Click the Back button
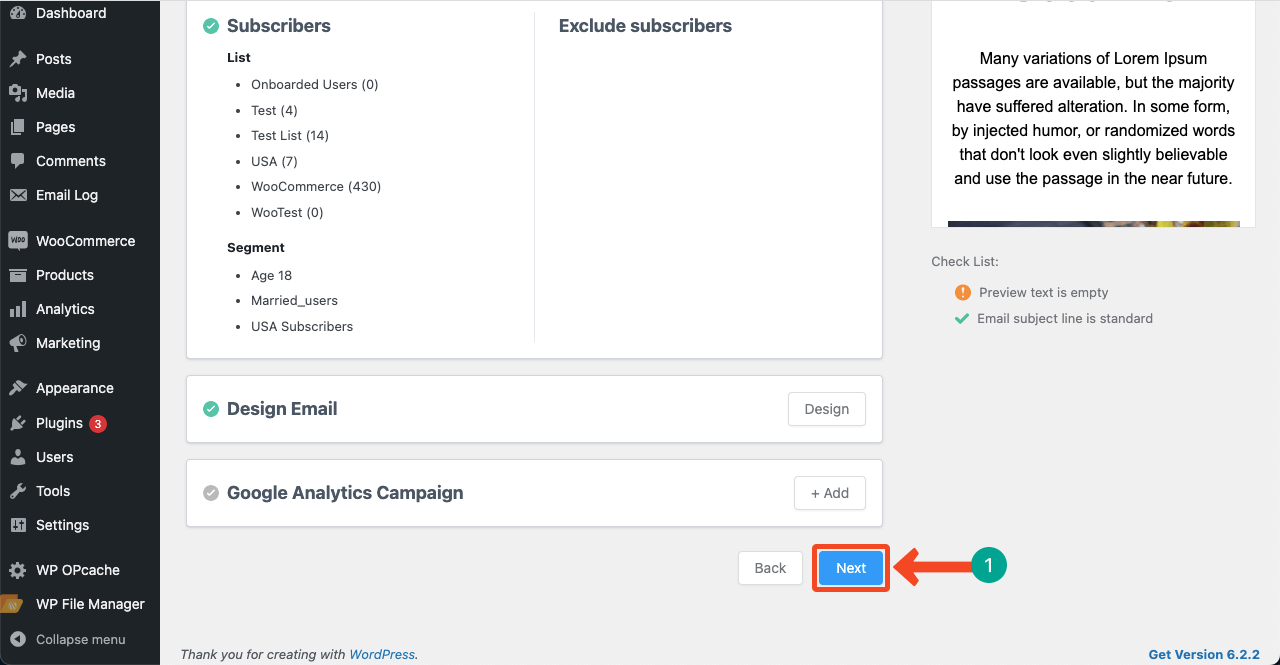 (x=769, y=567)
